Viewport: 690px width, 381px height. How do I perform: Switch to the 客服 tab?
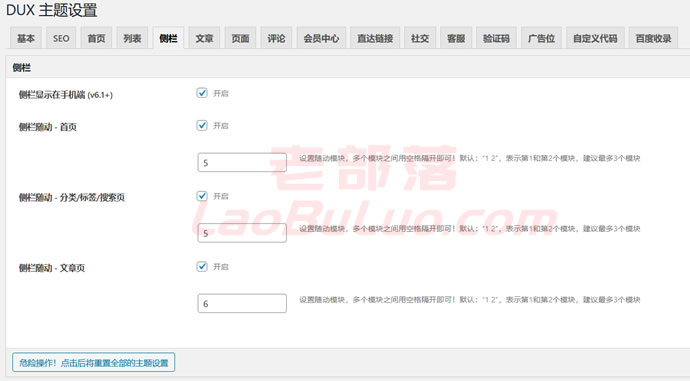pyautogui.click(x=456, y=38)
